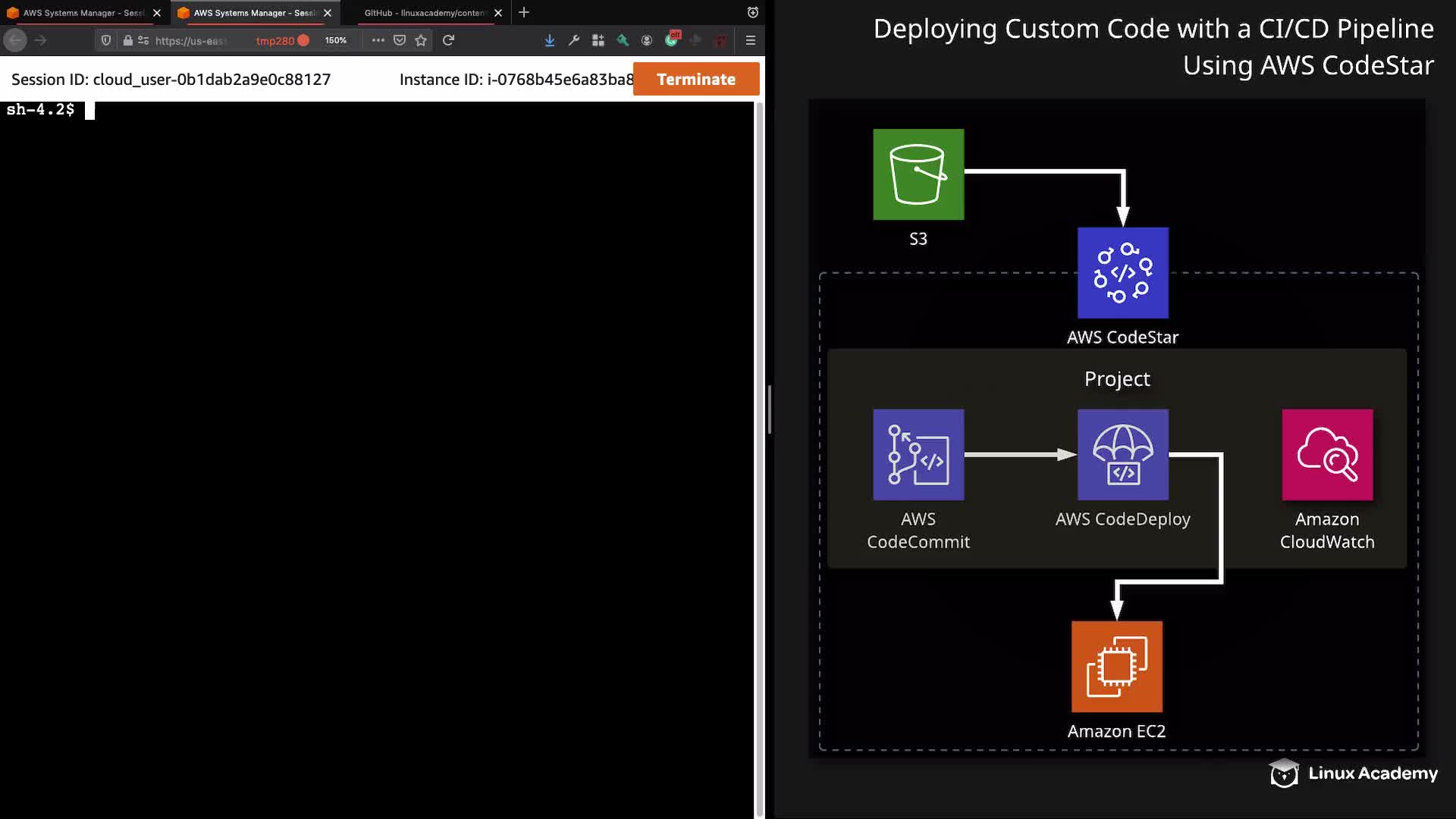Screen dimensions: 1456x819
Task: Click the tracking protection shield icon
Action: click(106, 40)
